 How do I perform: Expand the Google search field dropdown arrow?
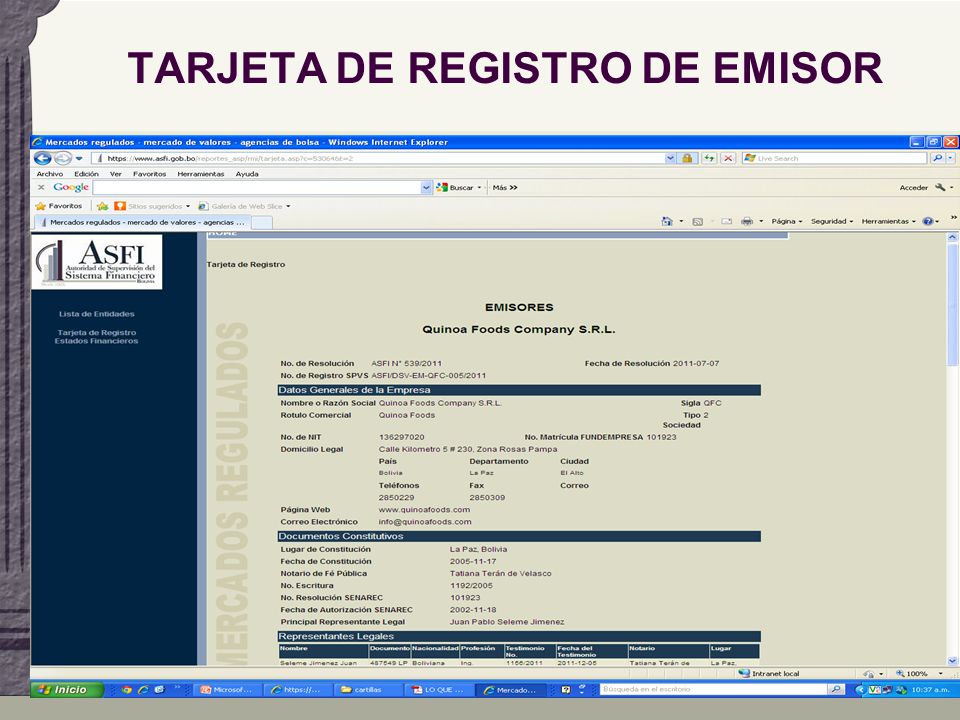coord(427,188)
